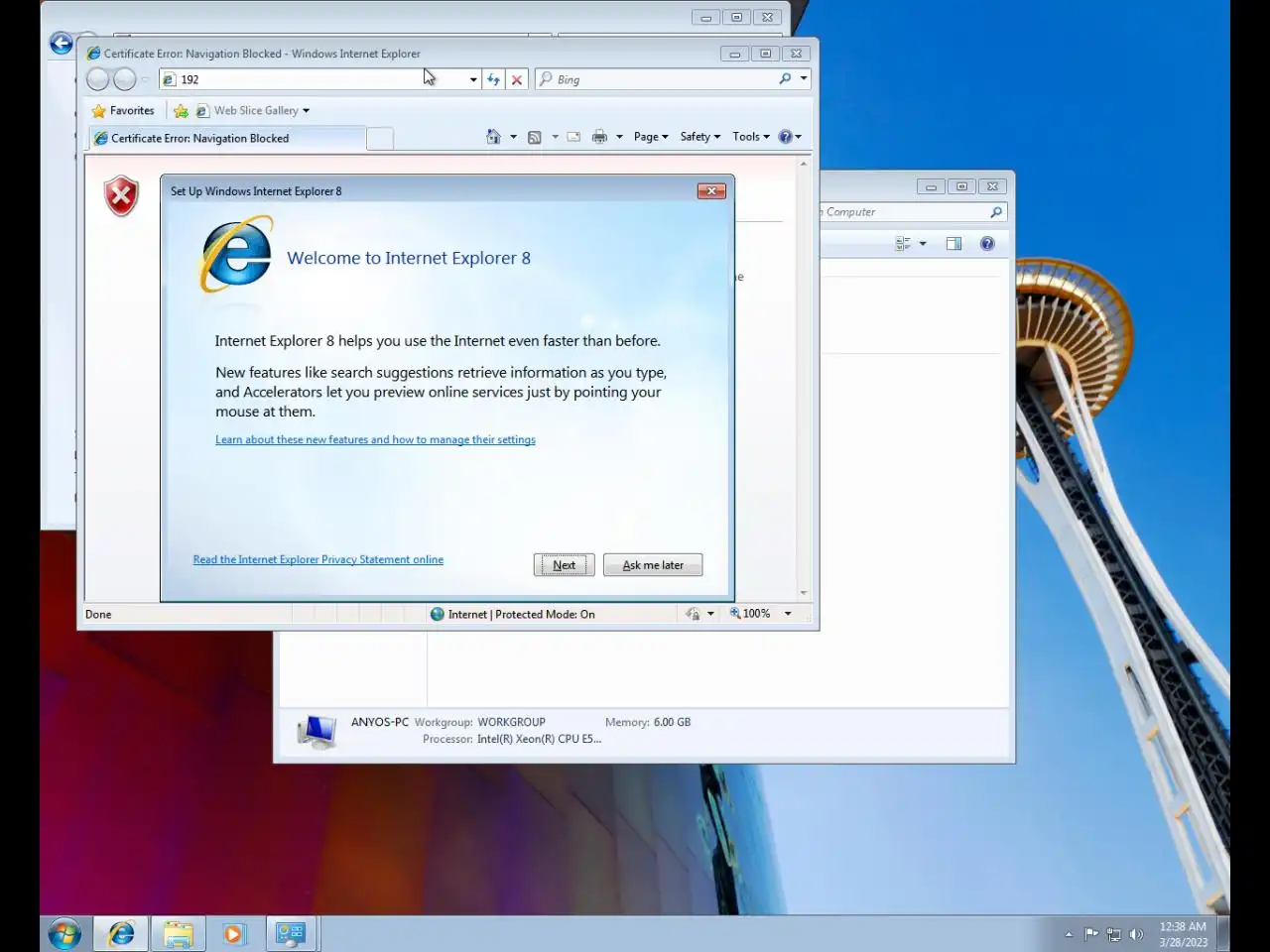Open the search provider dropdown arrow
The width and height of the screenshot is (1270, 952).
coord(804,78)
